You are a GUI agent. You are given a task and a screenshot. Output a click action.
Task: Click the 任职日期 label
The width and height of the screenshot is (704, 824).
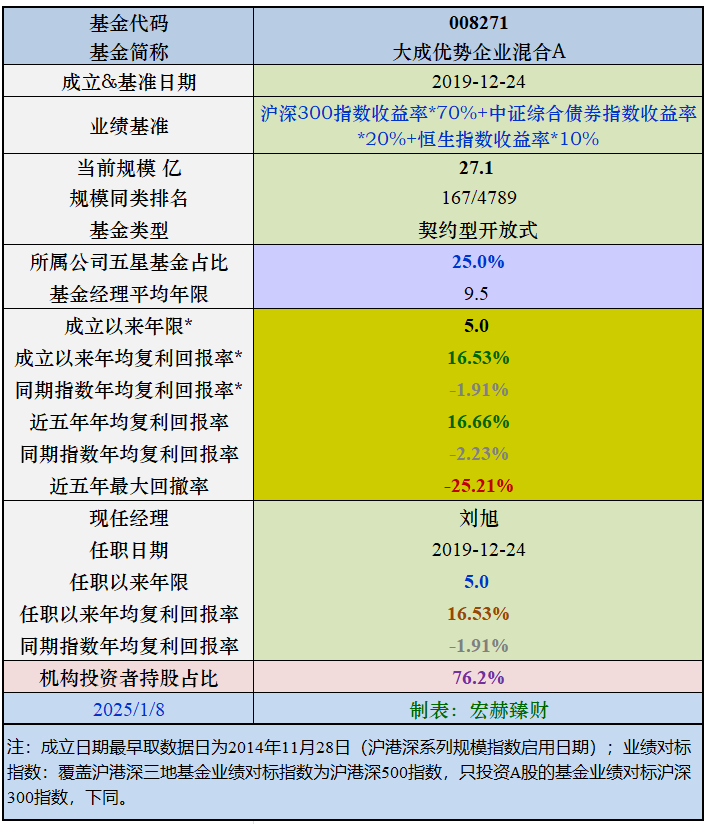129,550
